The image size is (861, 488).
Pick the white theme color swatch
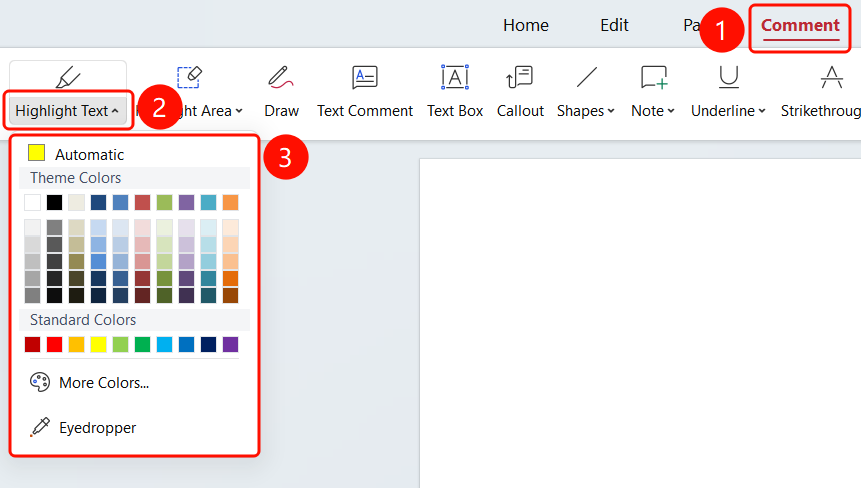click(32, 203)
